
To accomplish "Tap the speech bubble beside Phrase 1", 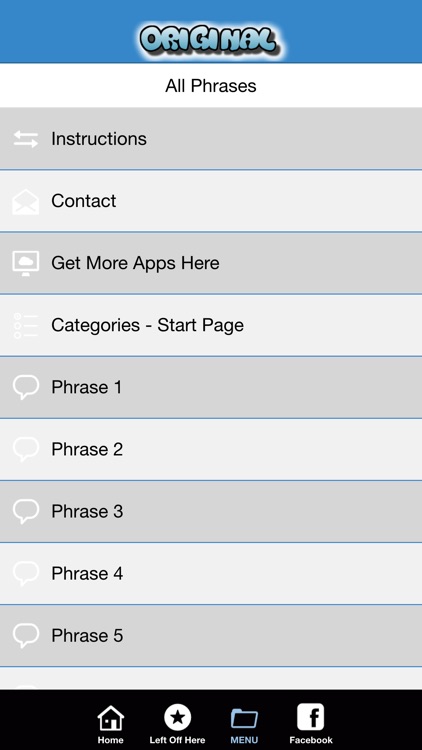I will pos(25,387).
